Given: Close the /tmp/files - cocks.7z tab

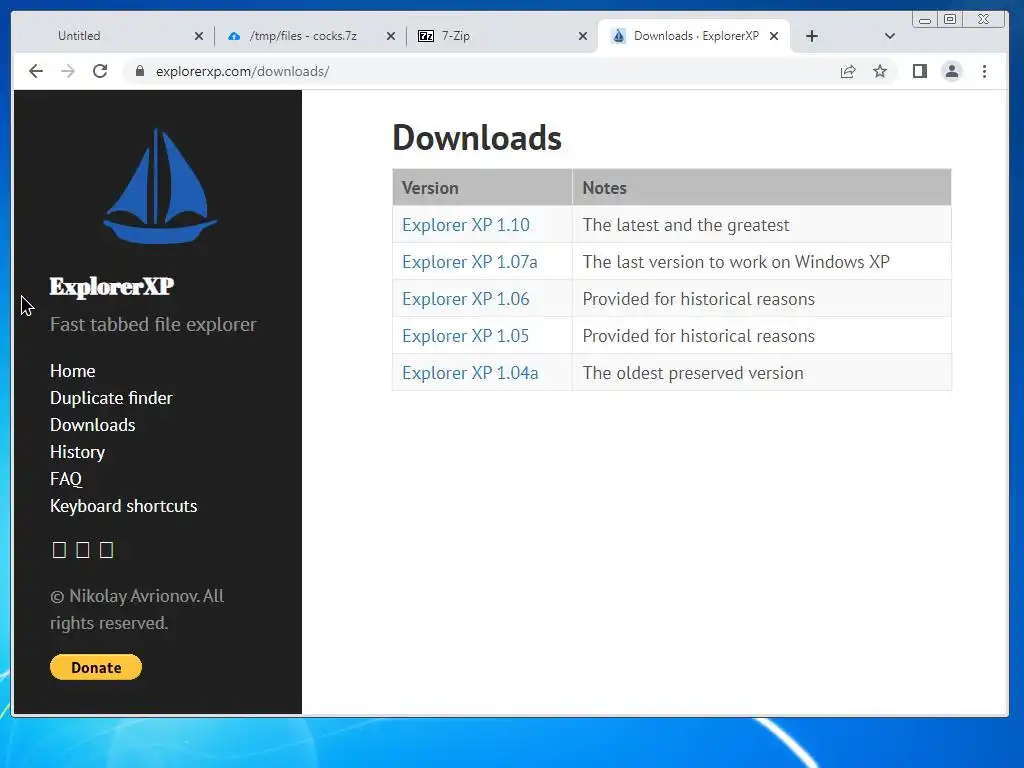Looking at the screenshot, I should pyautogui.click(x=391, y=36).
